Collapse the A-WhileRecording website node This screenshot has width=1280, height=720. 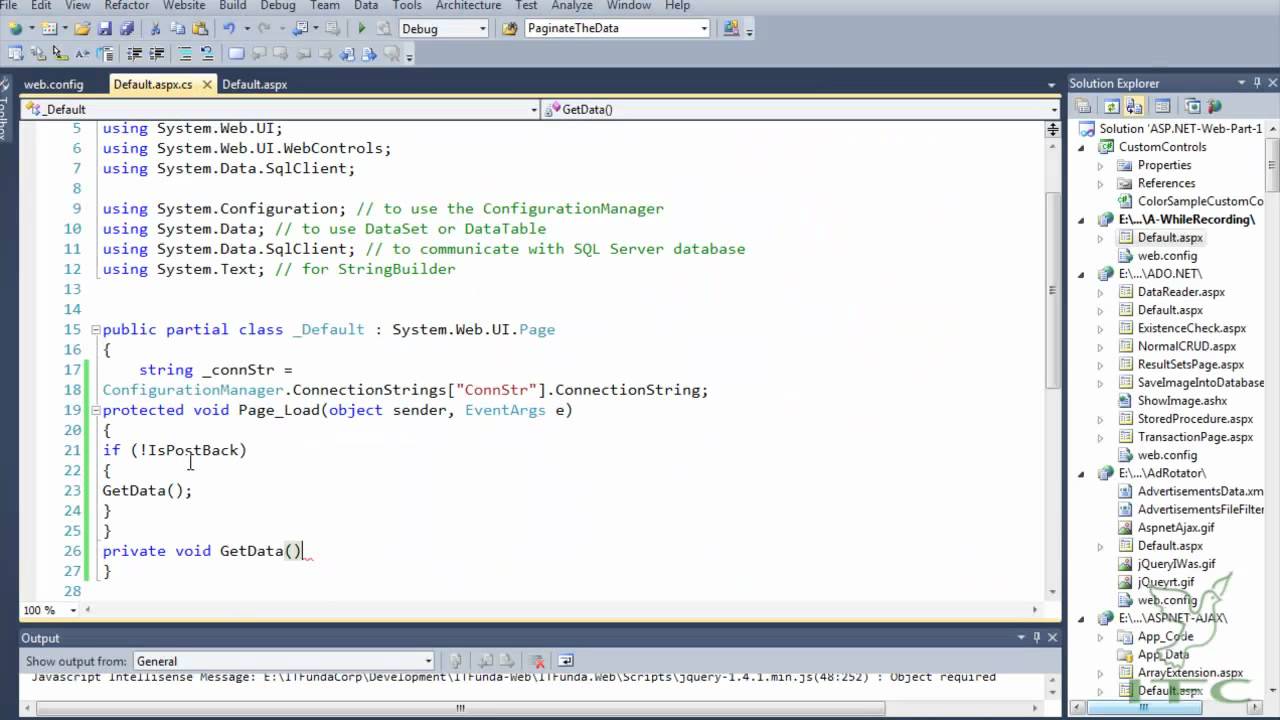1082,219
